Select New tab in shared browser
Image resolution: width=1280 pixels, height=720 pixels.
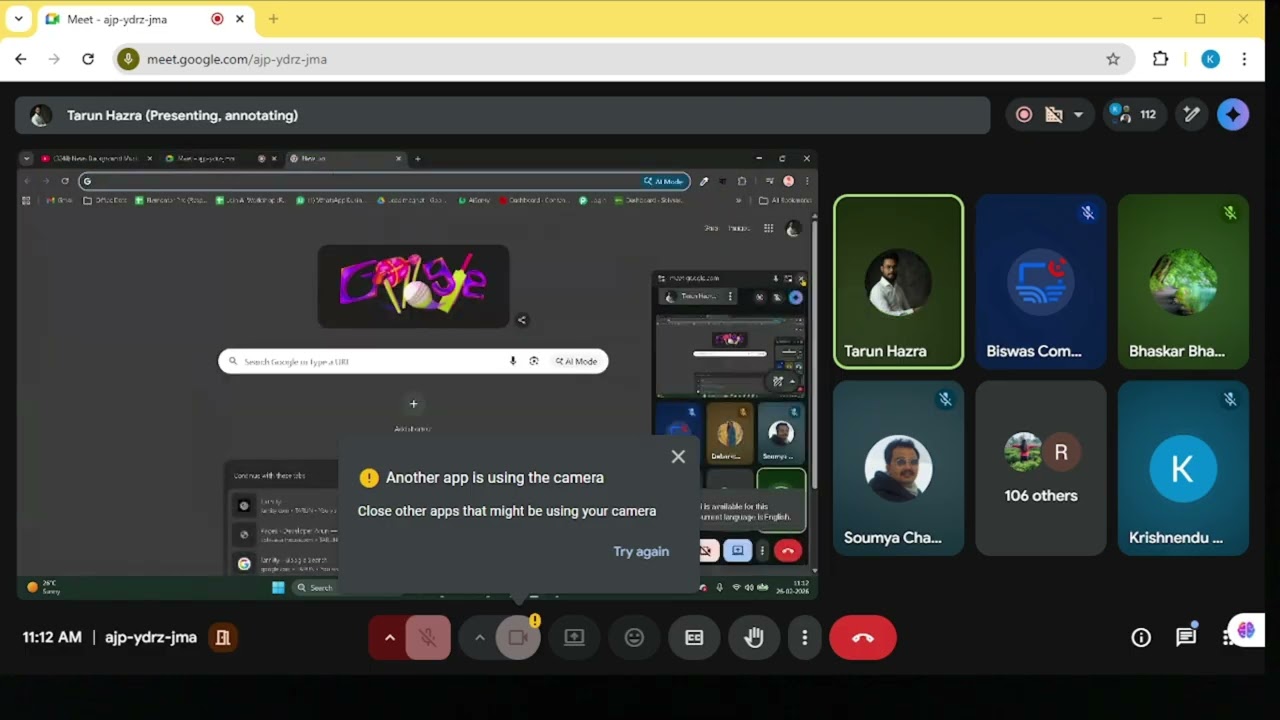(x=345, y=158)
